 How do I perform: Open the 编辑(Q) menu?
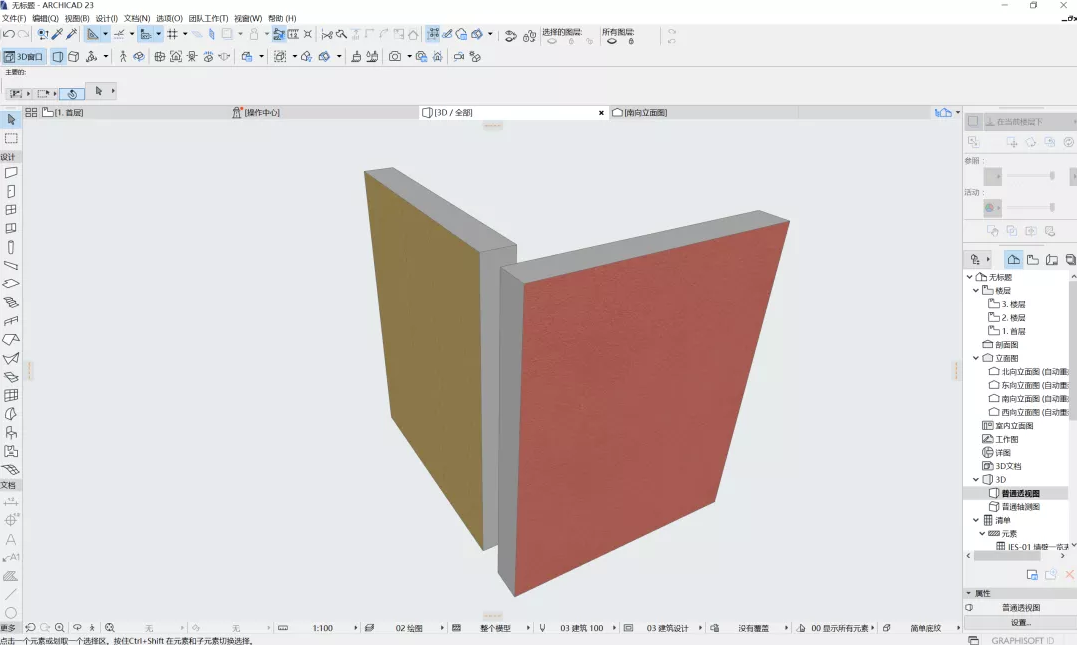45,19
